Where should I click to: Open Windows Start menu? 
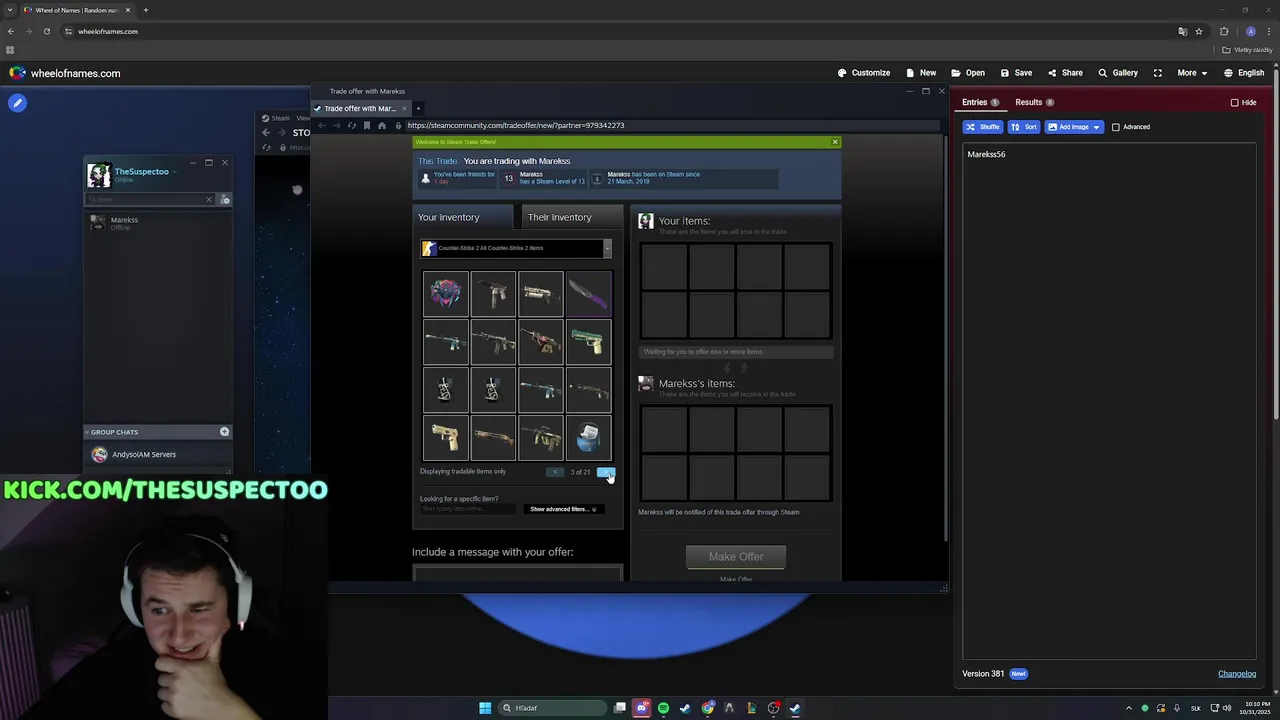click(x=485, y=708)
